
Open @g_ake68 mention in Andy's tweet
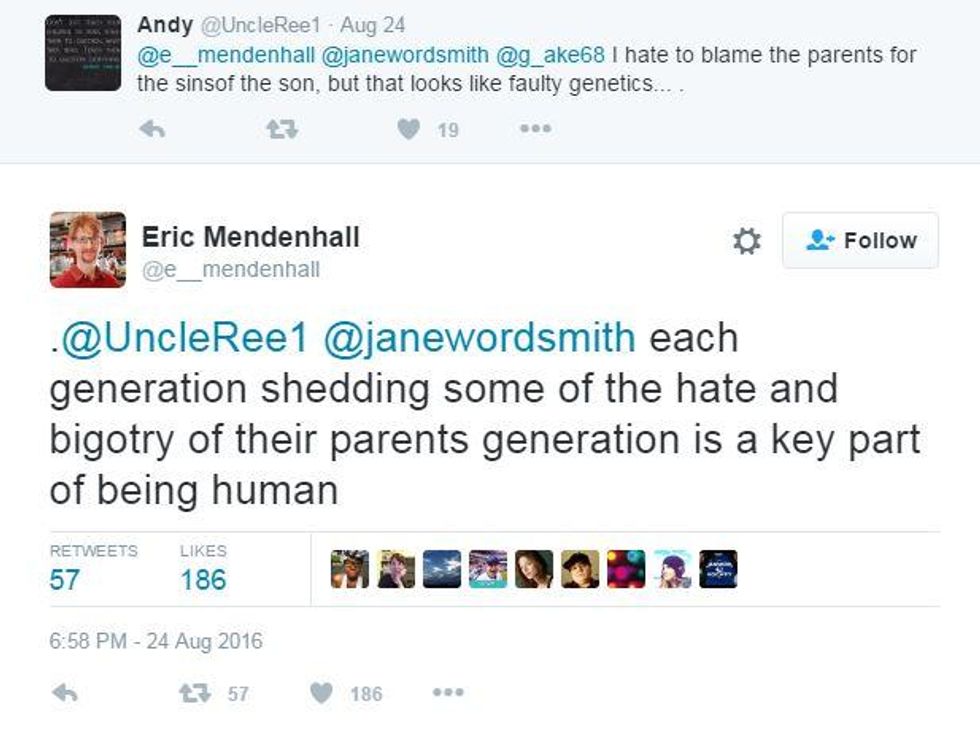click(550, 55)
